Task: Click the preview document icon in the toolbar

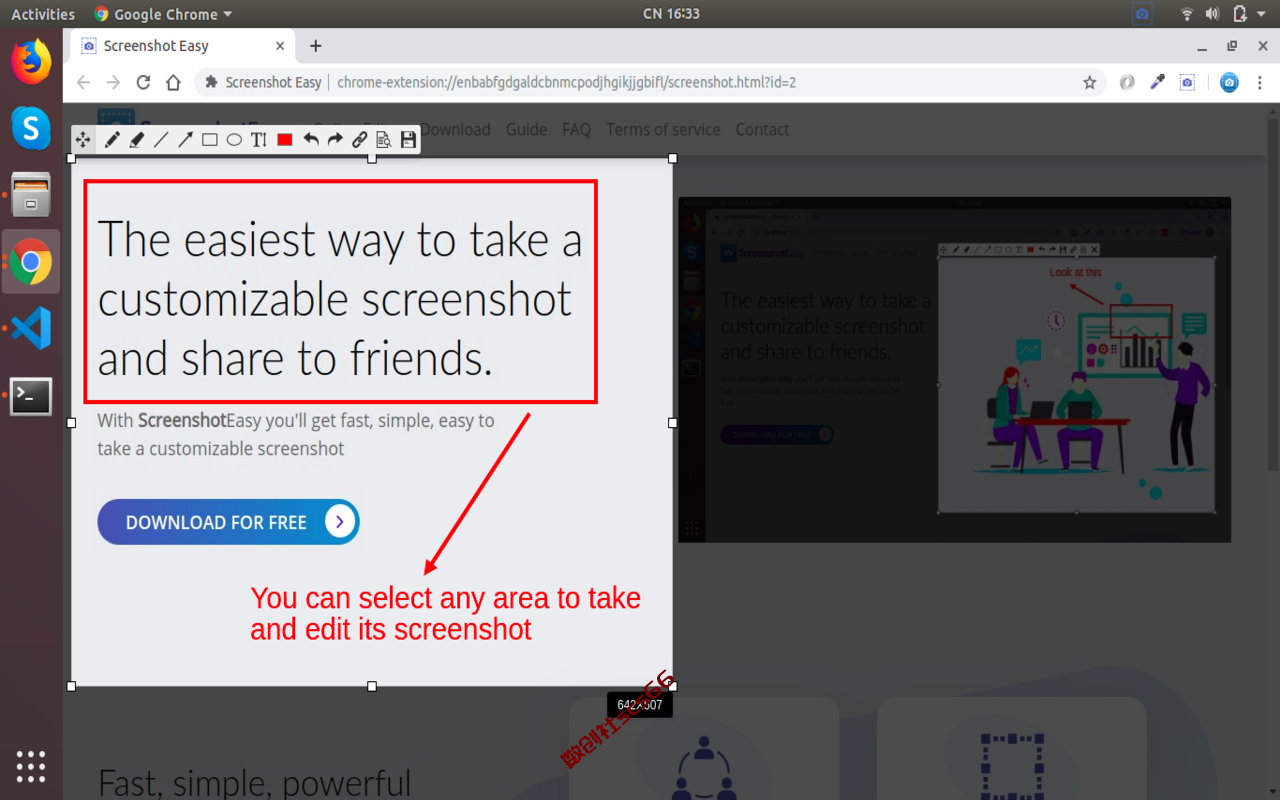Action: tap(383, 140)
